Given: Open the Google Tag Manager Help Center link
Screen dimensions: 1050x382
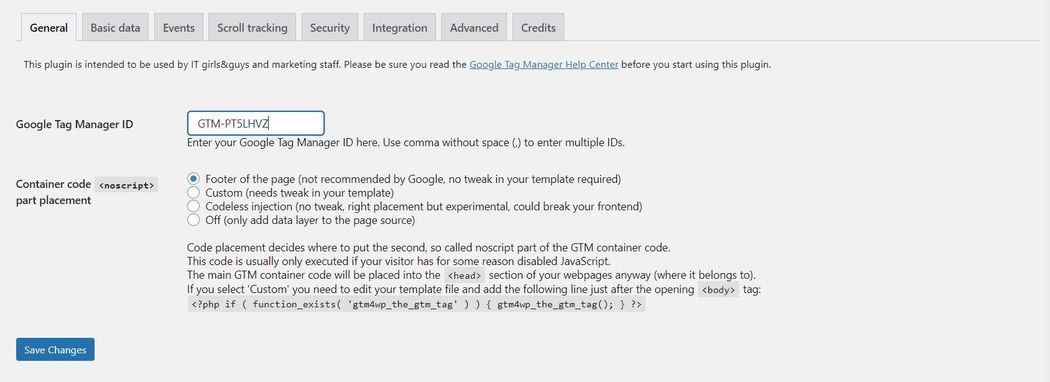Looking at the screenshot, I should (544, 65).
